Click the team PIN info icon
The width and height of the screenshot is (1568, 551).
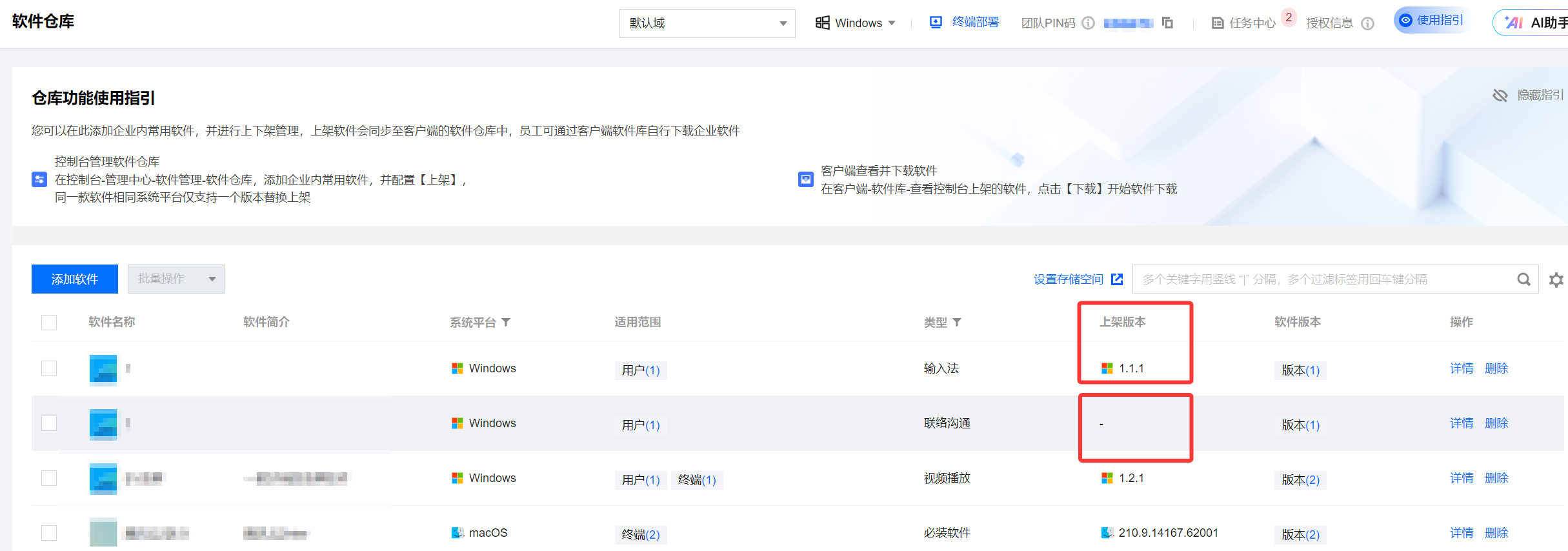(x=1088, y=23)
